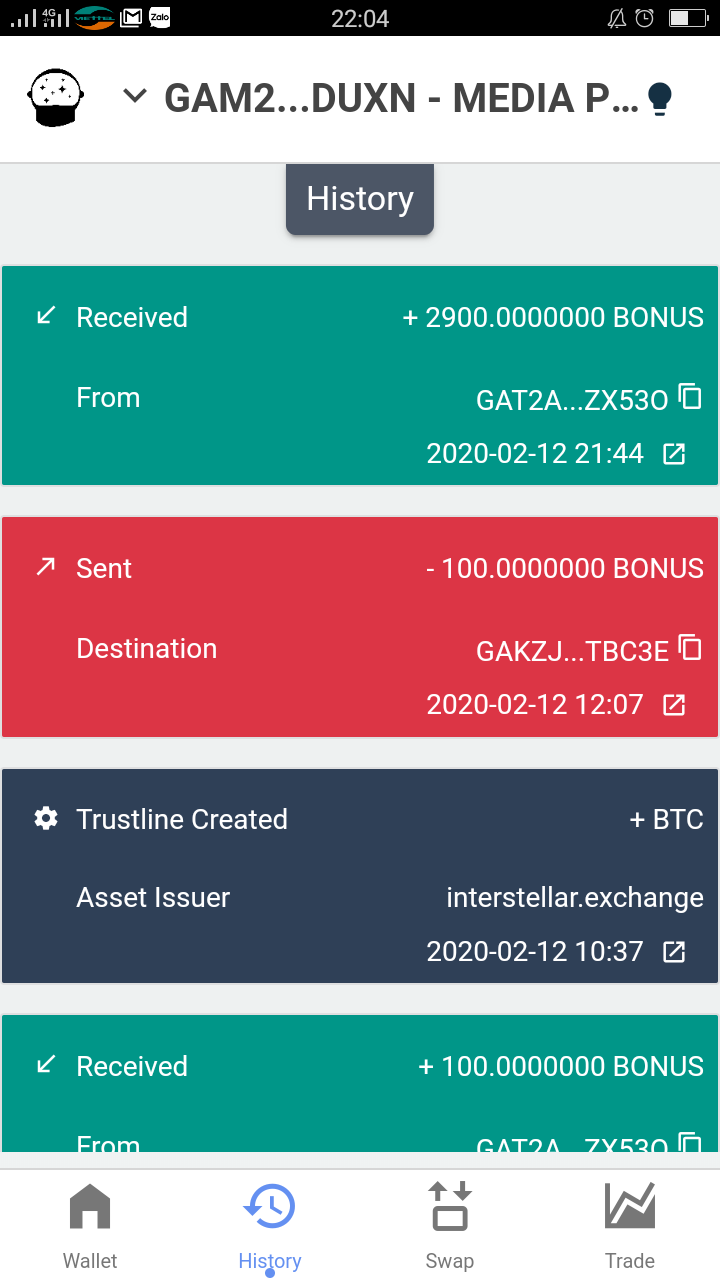Click the interstellar.exchange asset issuer link

(574, 897)
